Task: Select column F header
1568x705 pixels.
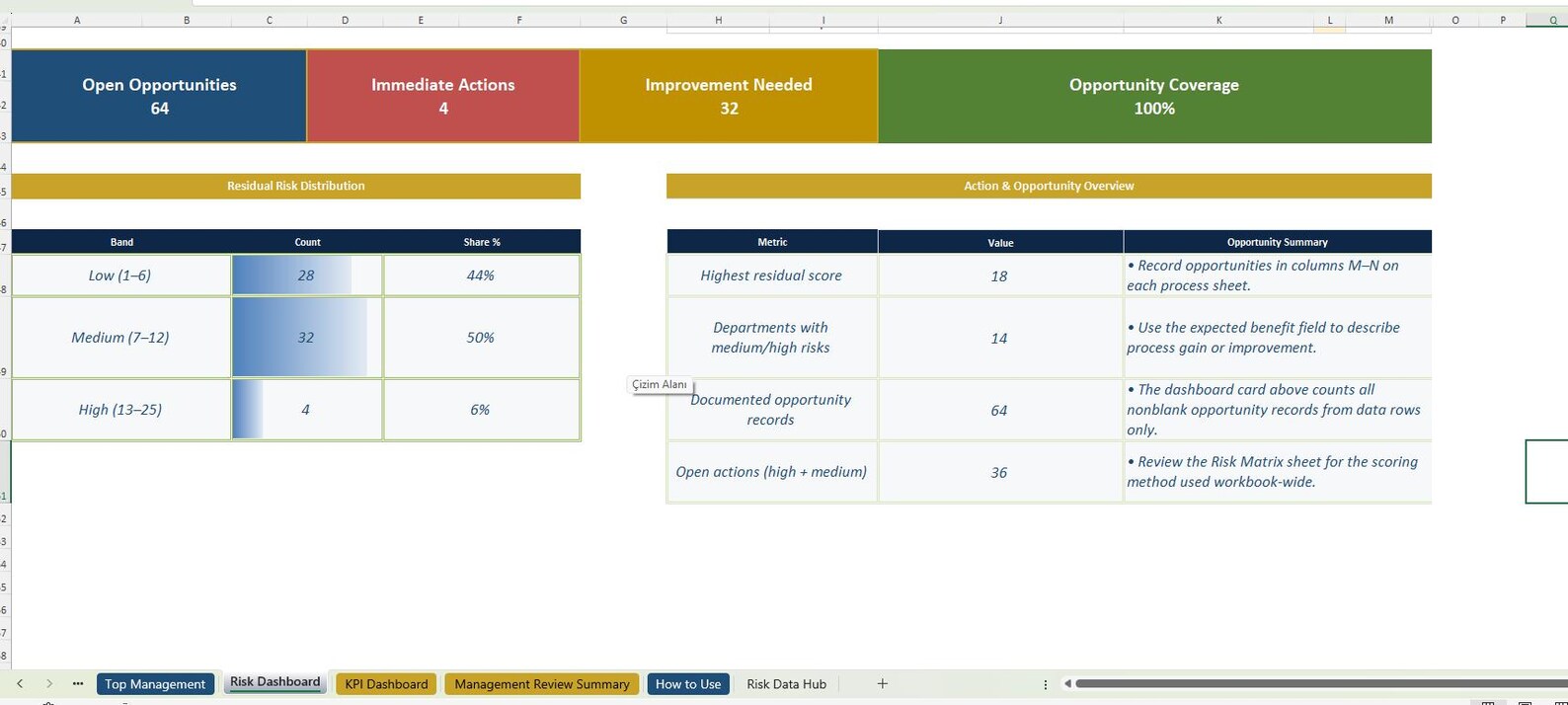Action: [x=519, y=20]
